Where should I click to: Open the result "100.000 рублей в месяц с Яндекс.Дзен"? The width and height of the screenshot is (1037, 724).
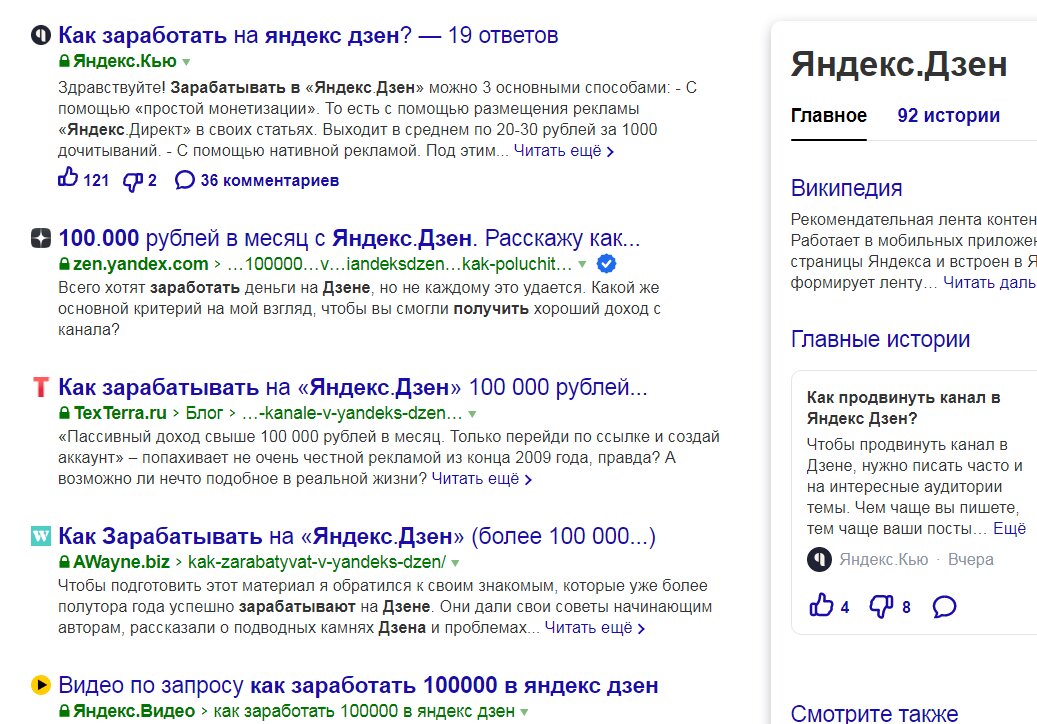pos(349,238)
